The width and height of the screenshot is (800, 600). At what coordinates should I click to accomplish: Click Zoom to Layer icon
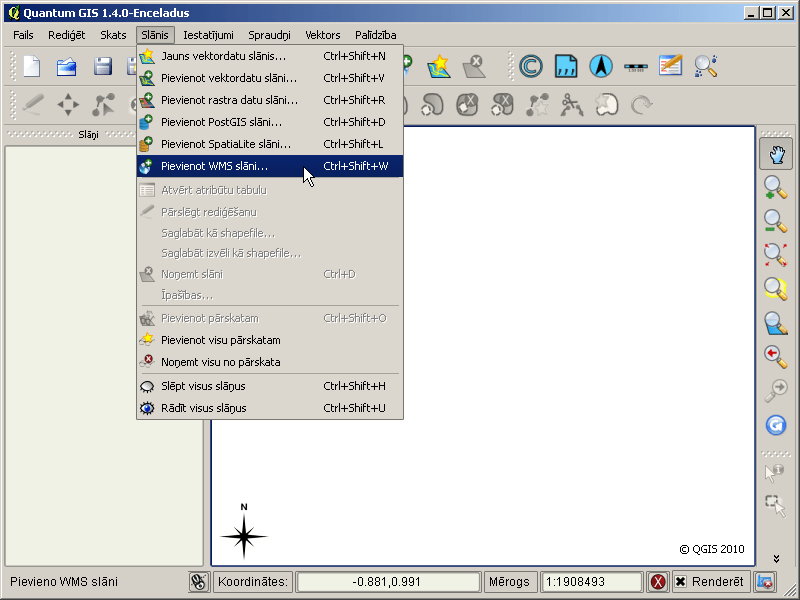tap(776, 323)
